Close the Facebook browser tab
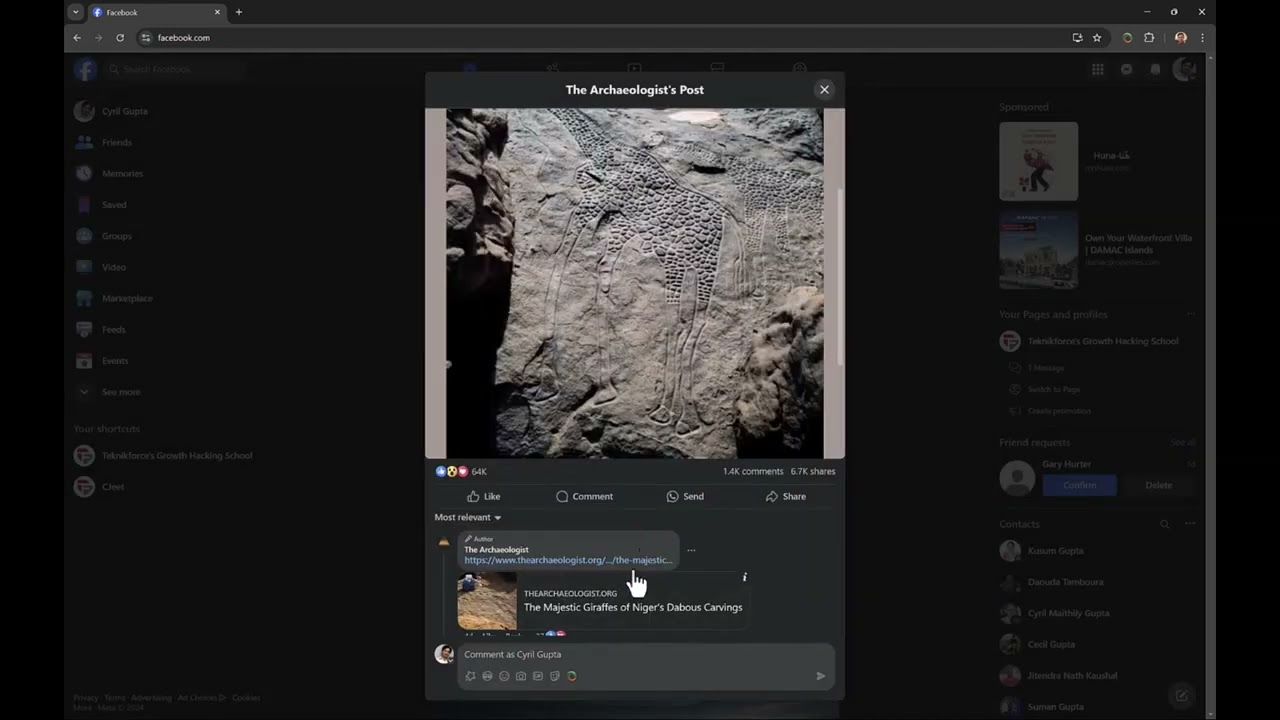The height and width of the screenshot is (720, 1280). [217, 12]
